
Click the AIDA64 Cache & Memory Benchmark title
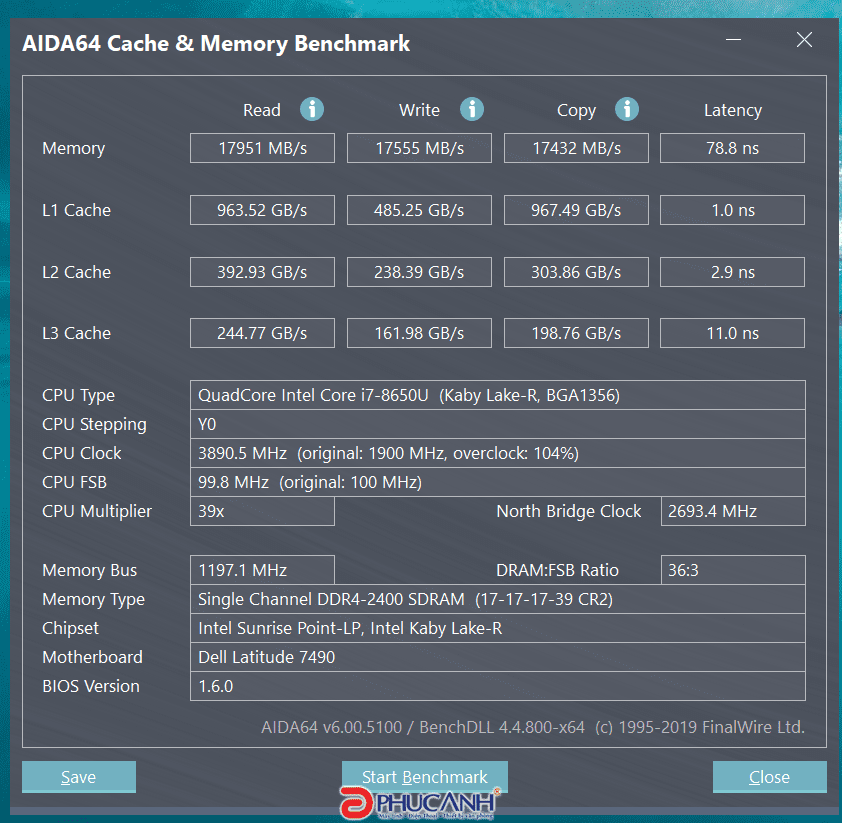coord(216,43)
